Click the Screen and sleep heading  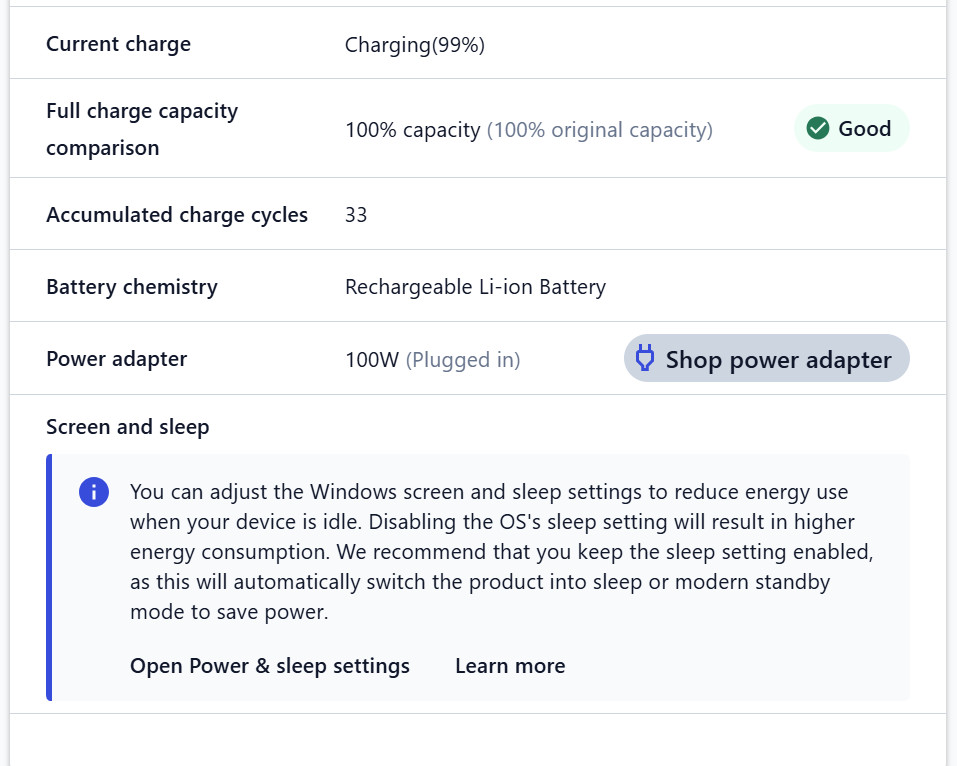(128, 427)
